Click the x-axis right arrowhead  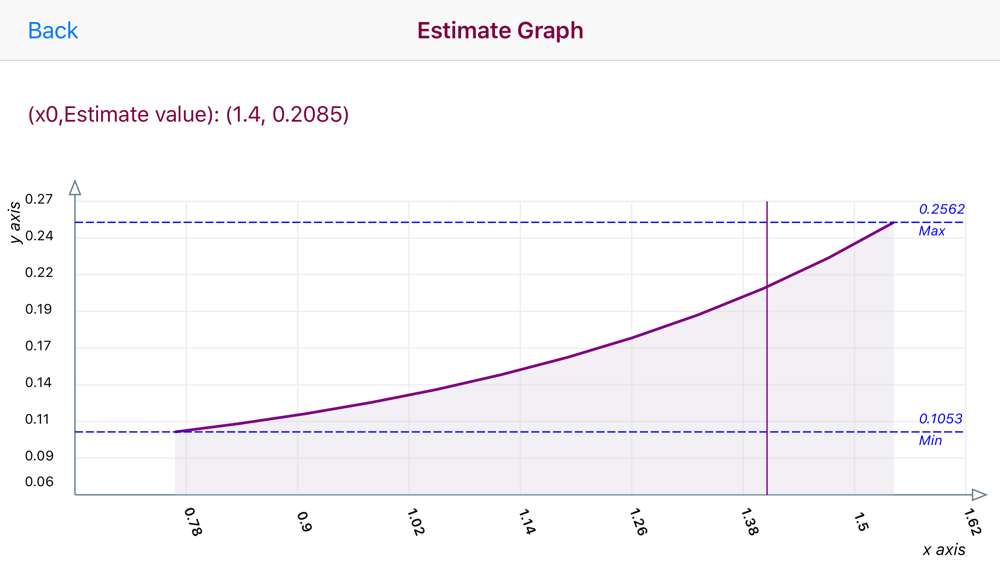coord(979,495)
